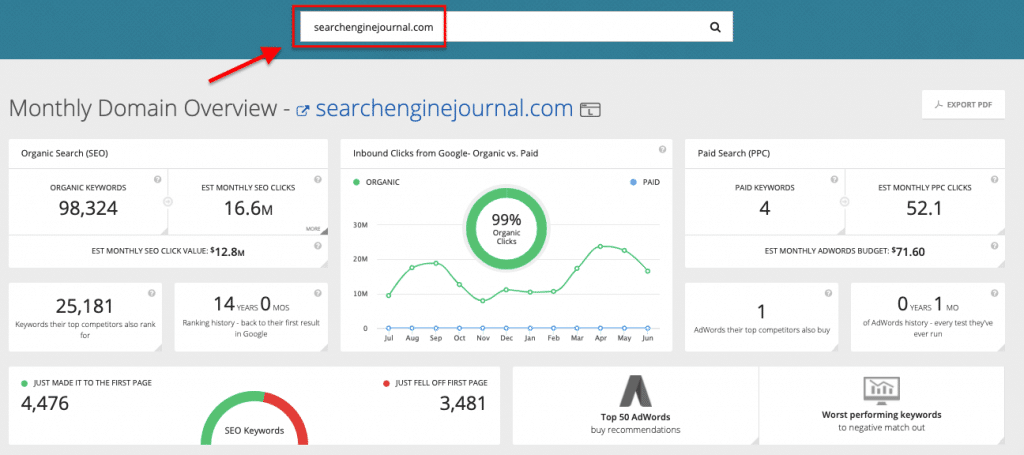
Task: Click the Worst performing keywords monitor icon
Action: pos(881,390)
